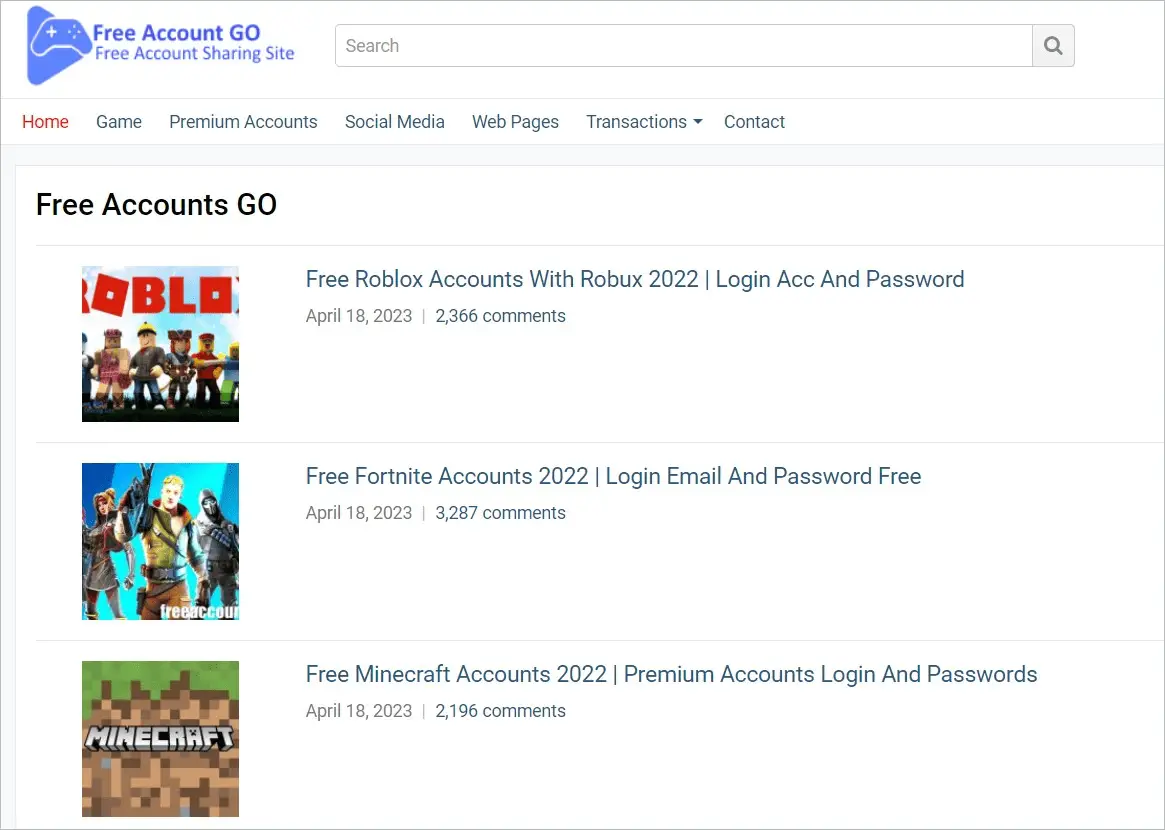
Task: Open the Free Minecraft Accounts 2022 article
Action: (x=671, y=674)
